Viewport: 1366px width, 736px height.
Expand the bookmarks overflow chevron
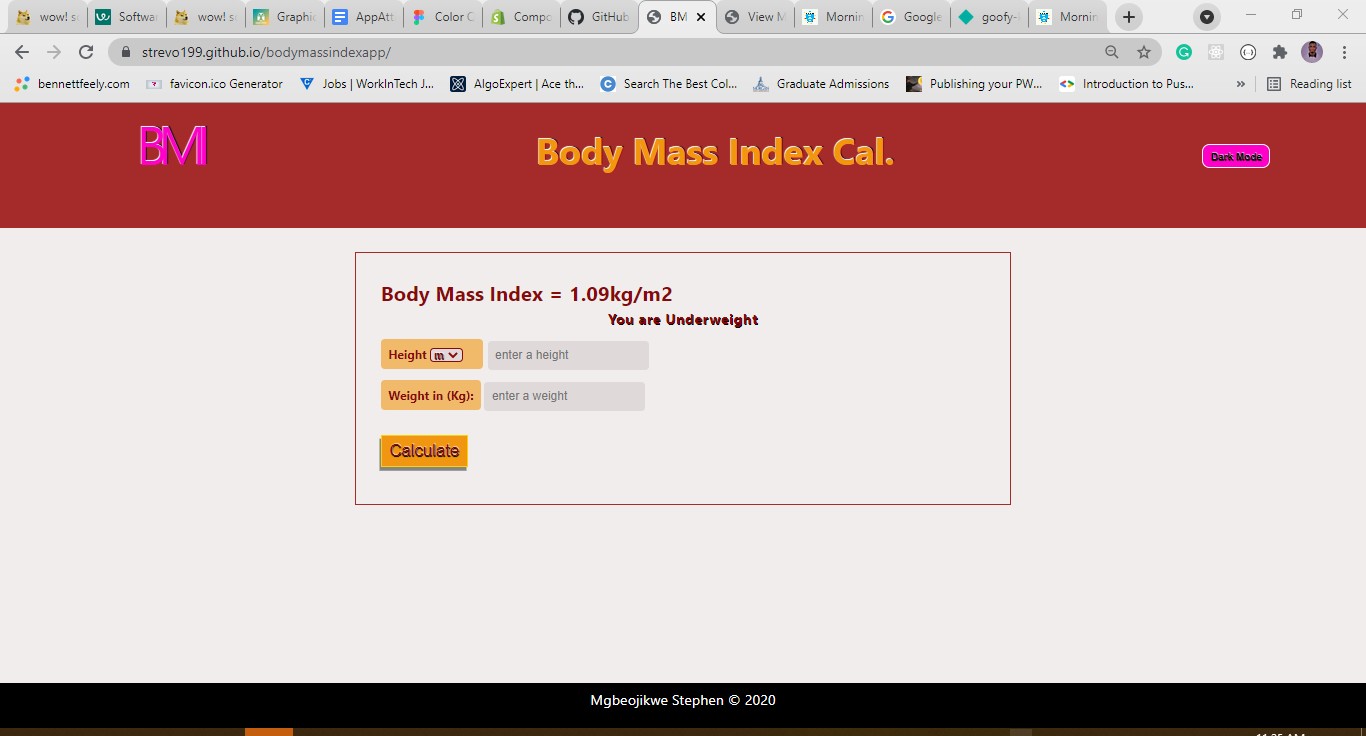click(x=1241, y=84)
